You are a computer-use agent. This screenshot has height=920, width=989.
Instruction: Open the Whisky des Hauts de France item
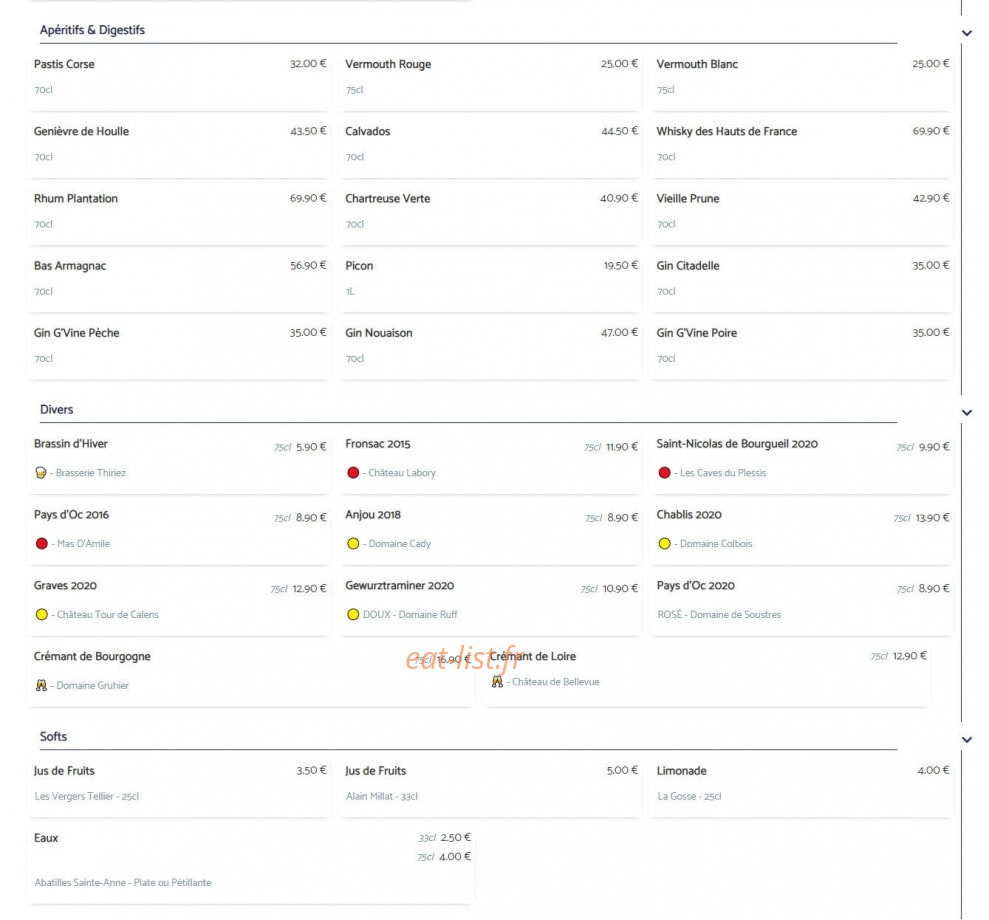pyautogui.click(x=802, y=145)
